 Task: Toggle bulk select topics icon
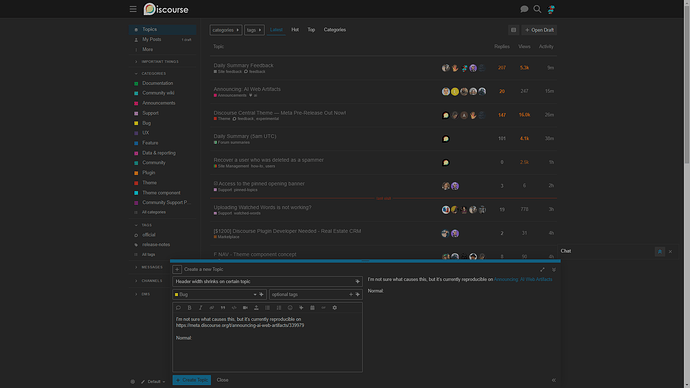513,30
